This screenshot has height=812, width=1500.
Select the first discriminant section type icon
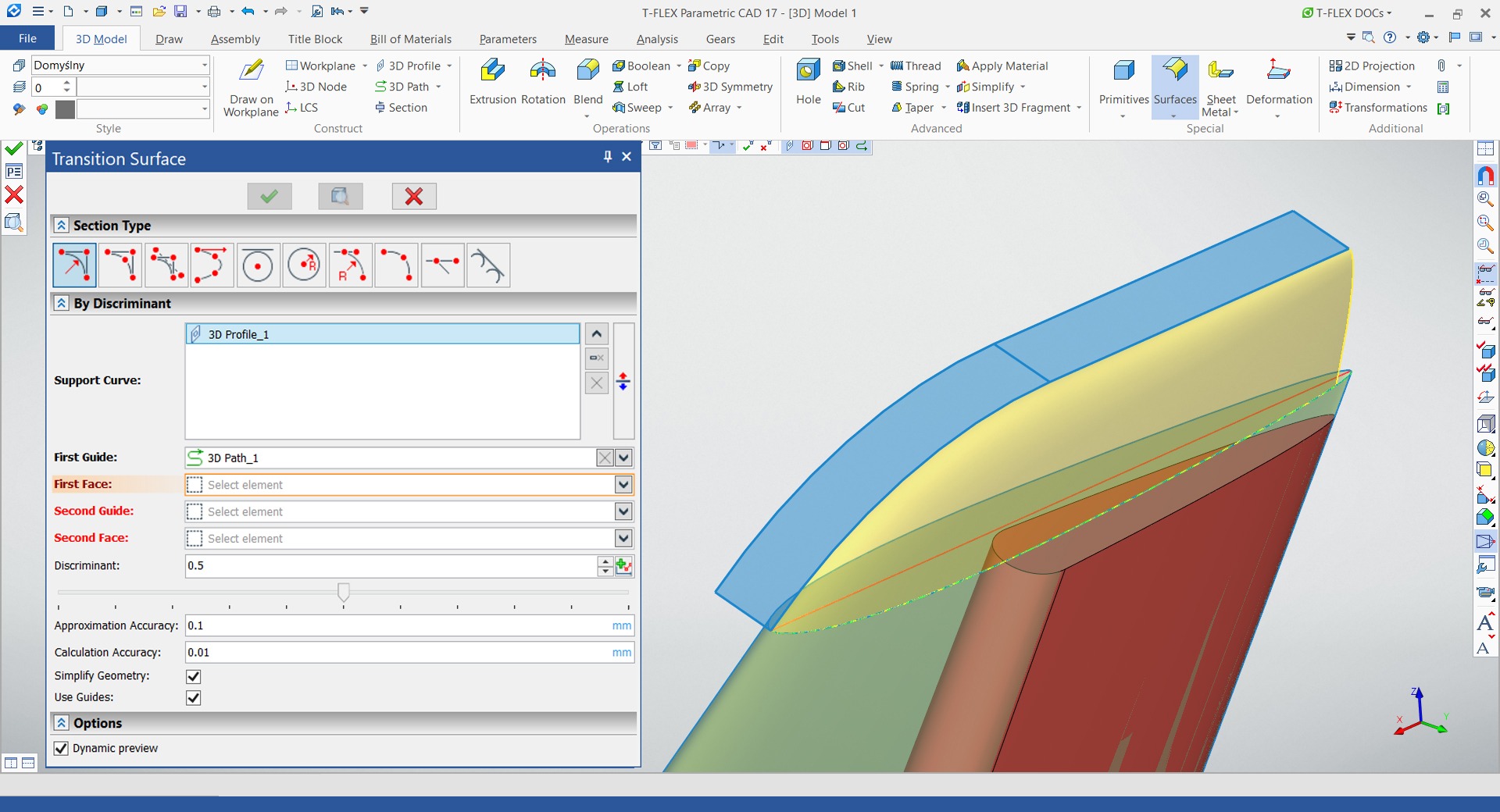75,265
